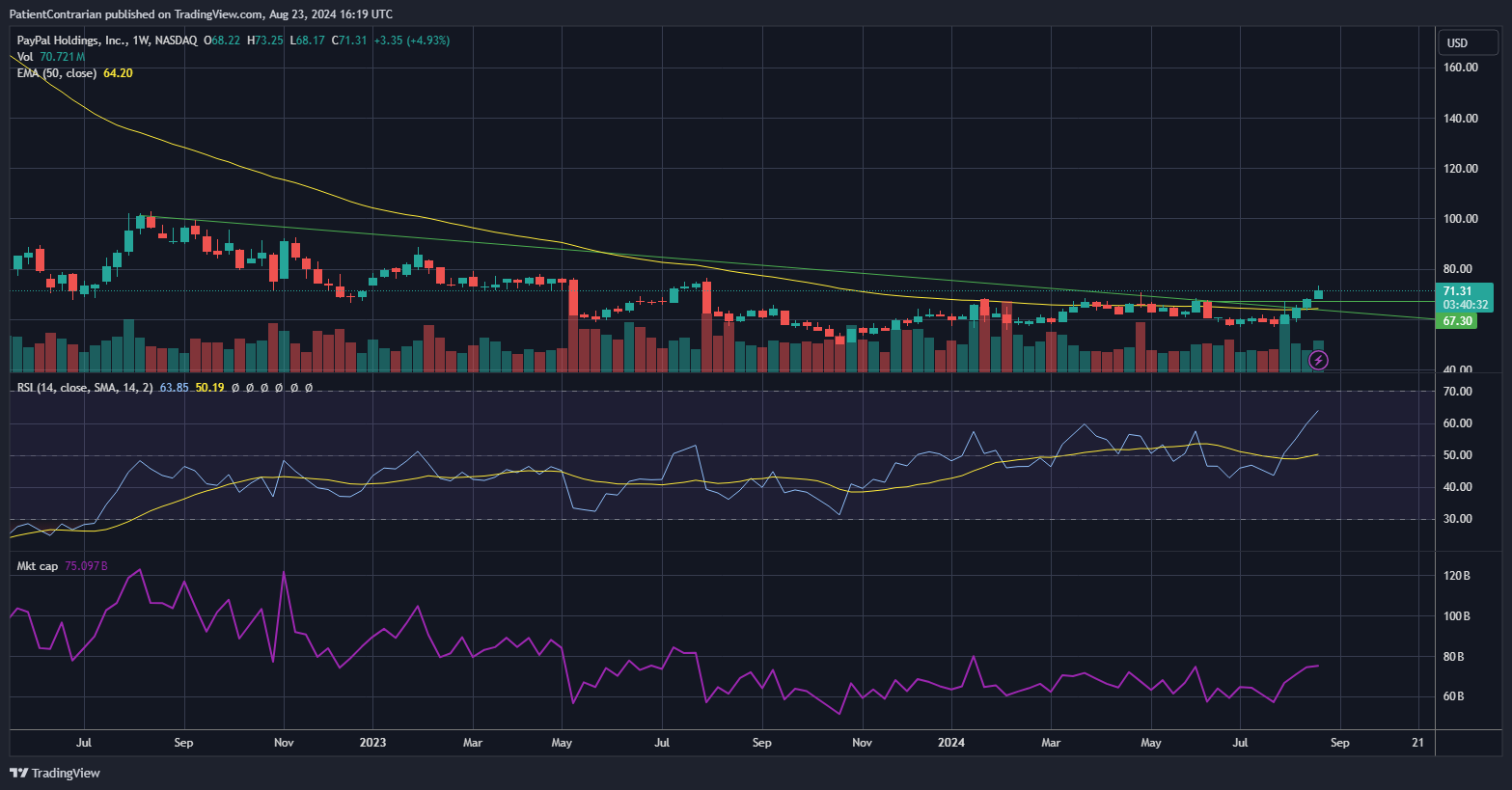Click the 21 date label on time axis

coord(1417,743)
